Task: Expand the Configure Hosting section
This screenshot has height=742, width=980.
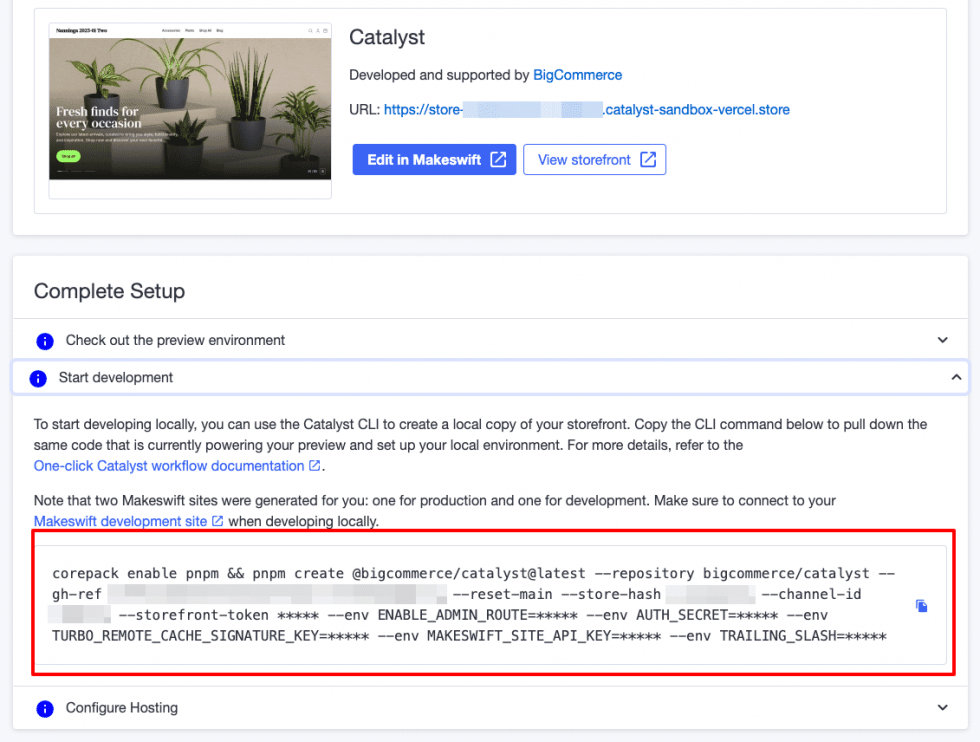Action: point(941,707)
